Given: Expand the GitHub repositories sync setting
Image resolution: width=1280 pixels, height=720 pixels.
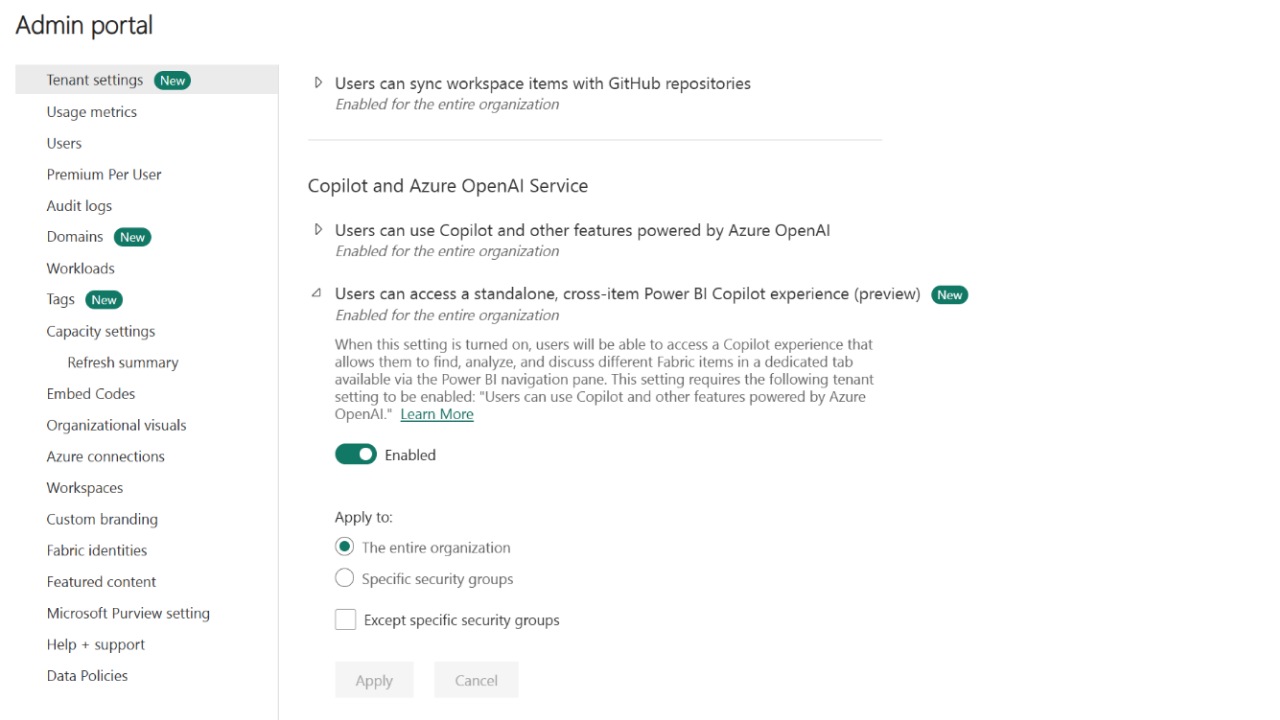Looking at the screenshot, I should point(318,83).
